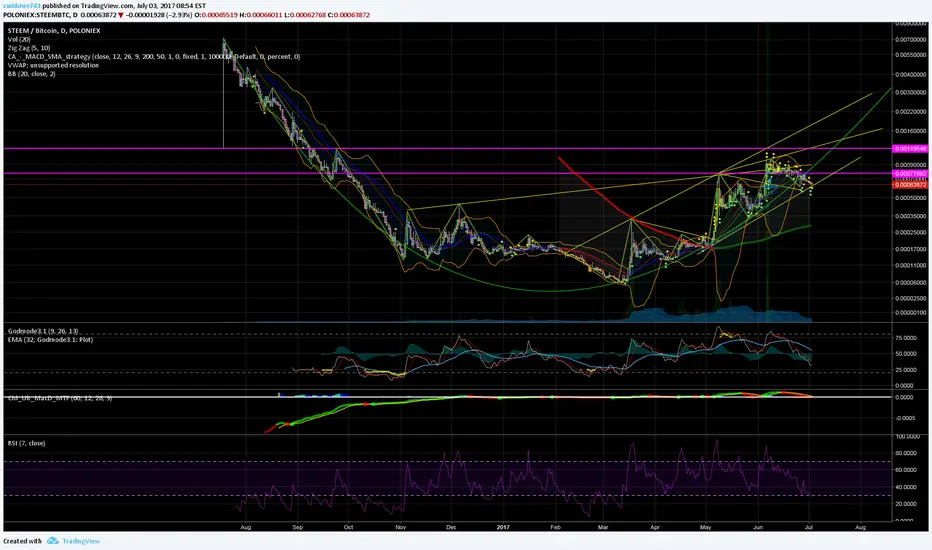
Task: Click the 0.00025000 price axis label
Action: click(x=911, y=232)
